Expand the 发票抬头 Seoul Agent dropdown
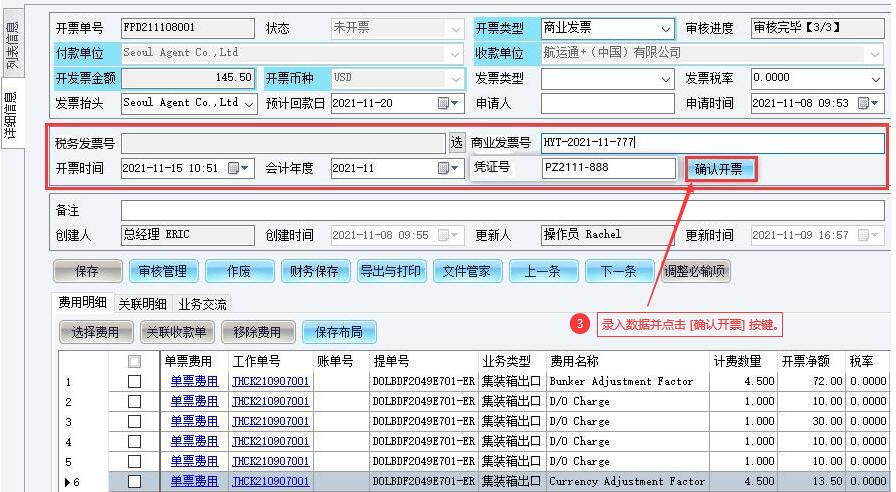The width and height of the screenshot is (896, 492). coord(249,103)
